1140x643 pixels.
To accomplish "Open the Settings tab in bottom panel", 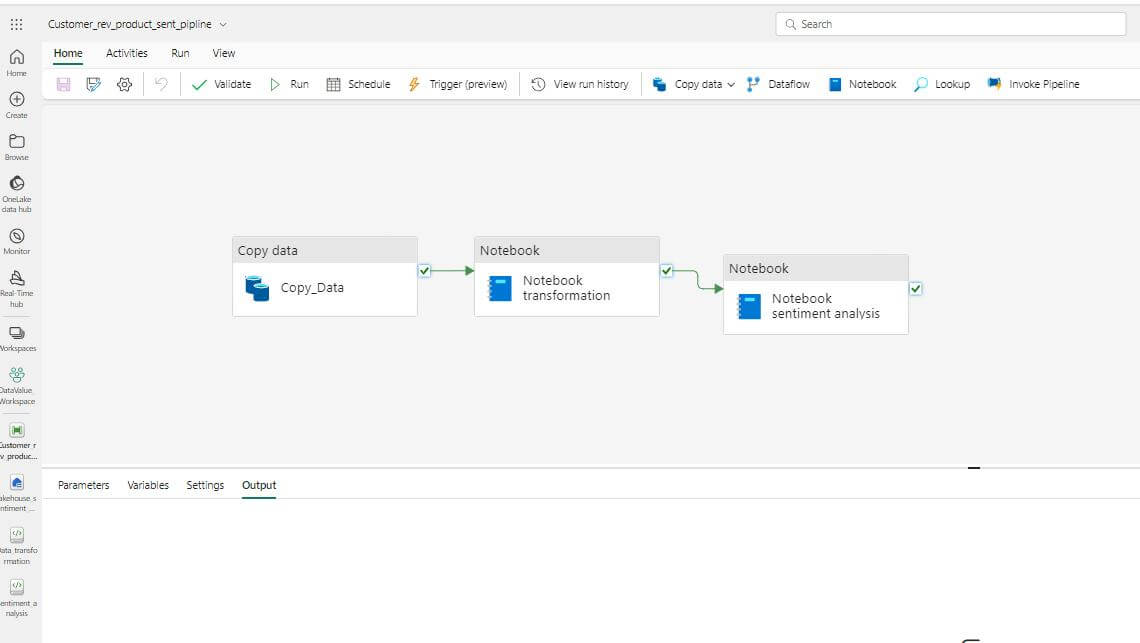I will coord(205,485).
